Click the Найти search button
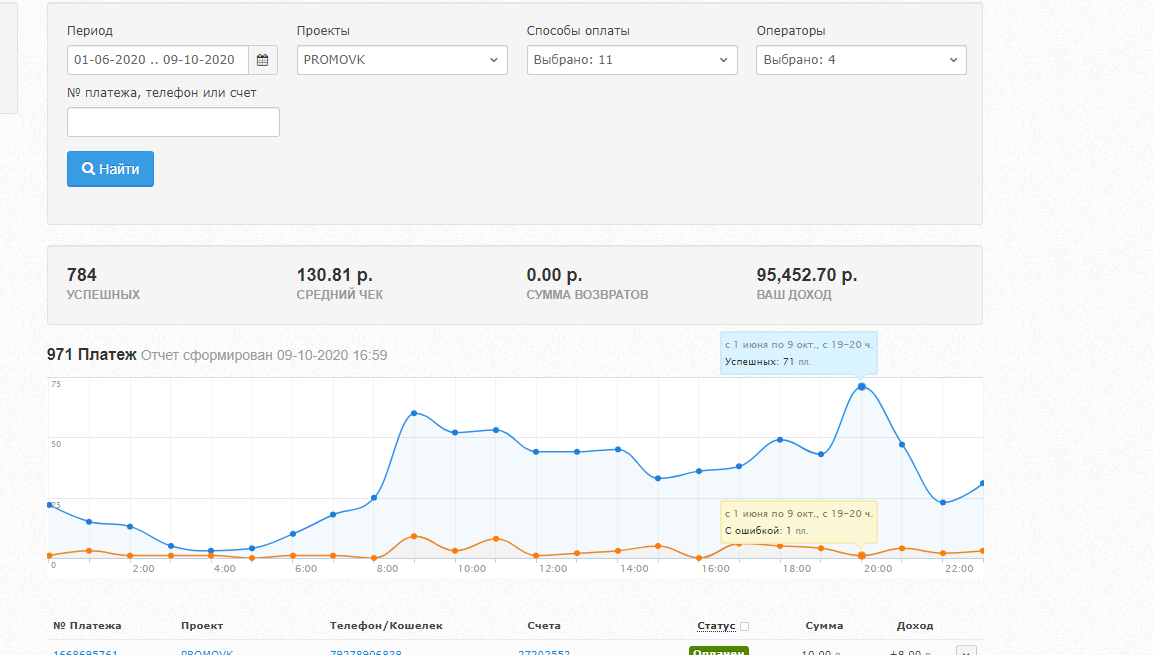 click(x=110, y=169)
